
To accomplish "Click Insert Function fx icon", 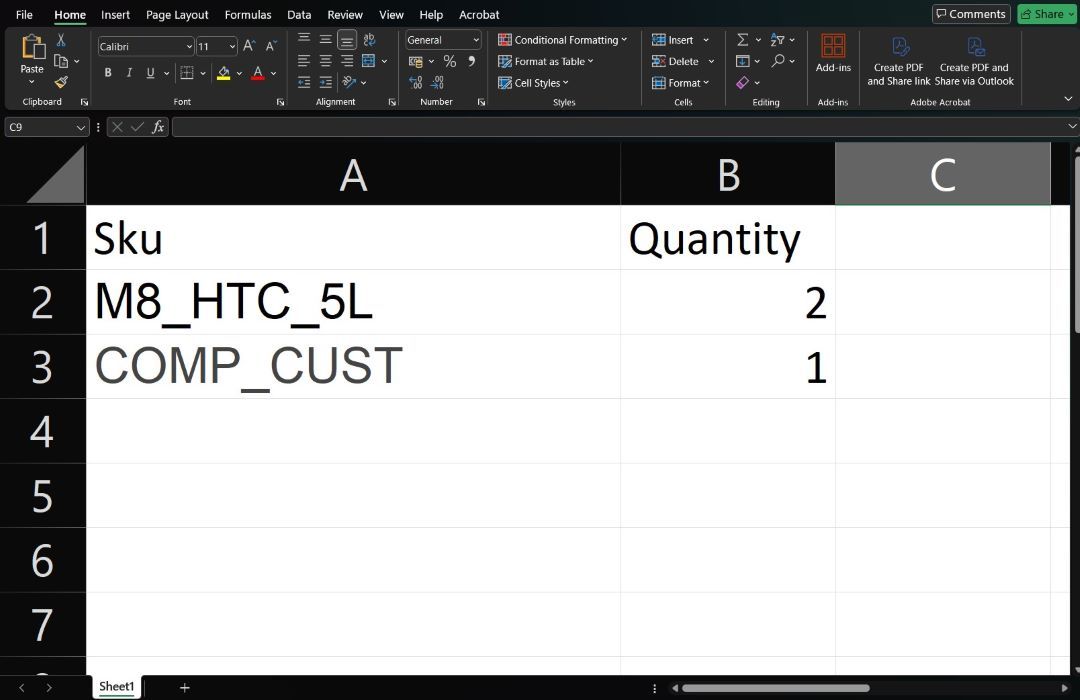I will (x=158, y=127).
